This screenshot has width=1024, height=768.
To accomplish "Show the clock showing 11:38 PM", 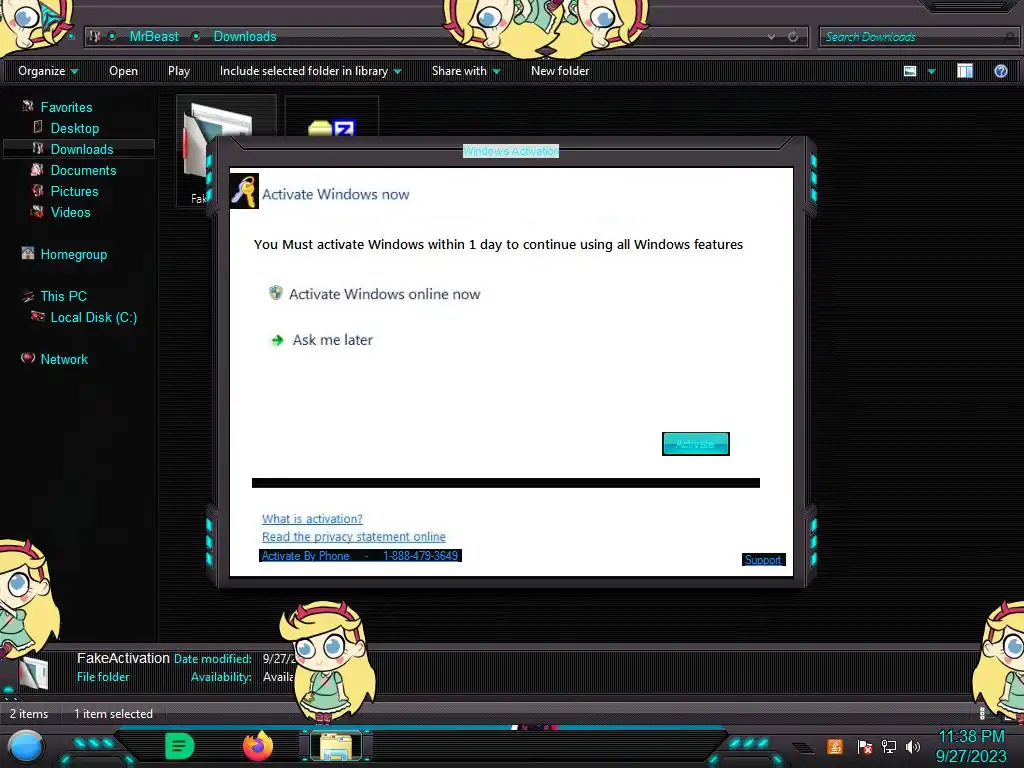I will (971, 737).
